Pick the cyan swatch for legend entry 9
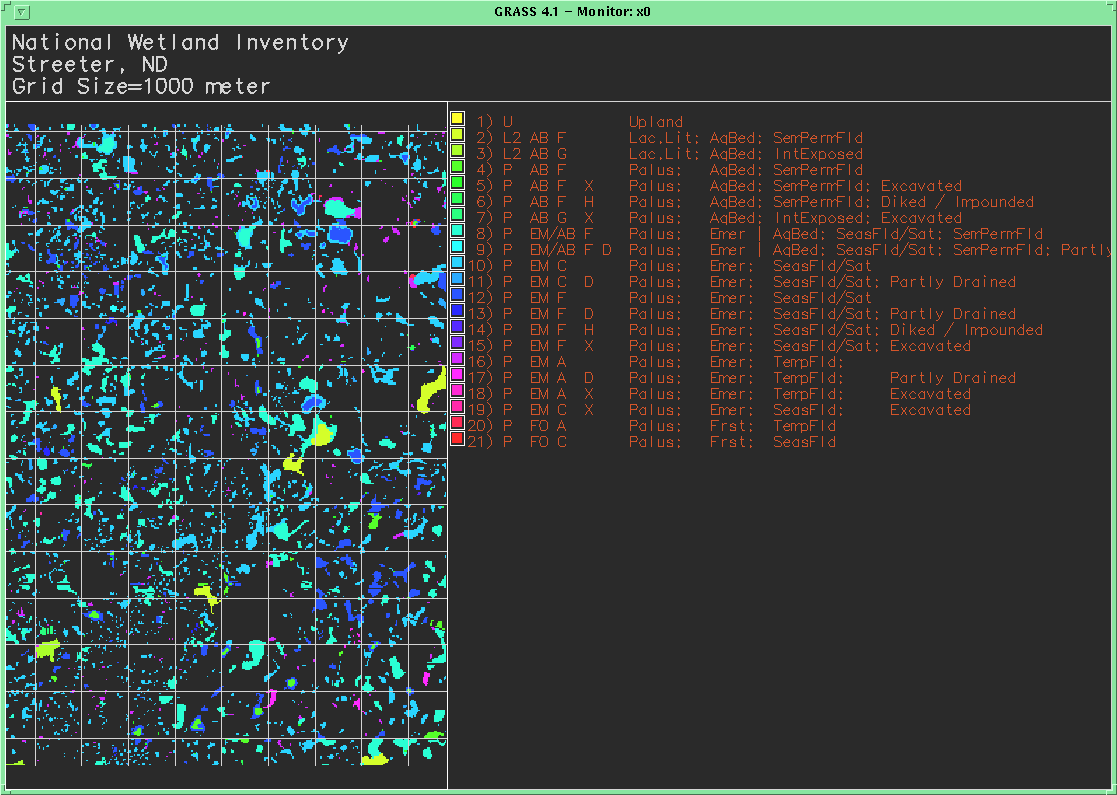This screenshot has height=795, width=1117. 457,247
